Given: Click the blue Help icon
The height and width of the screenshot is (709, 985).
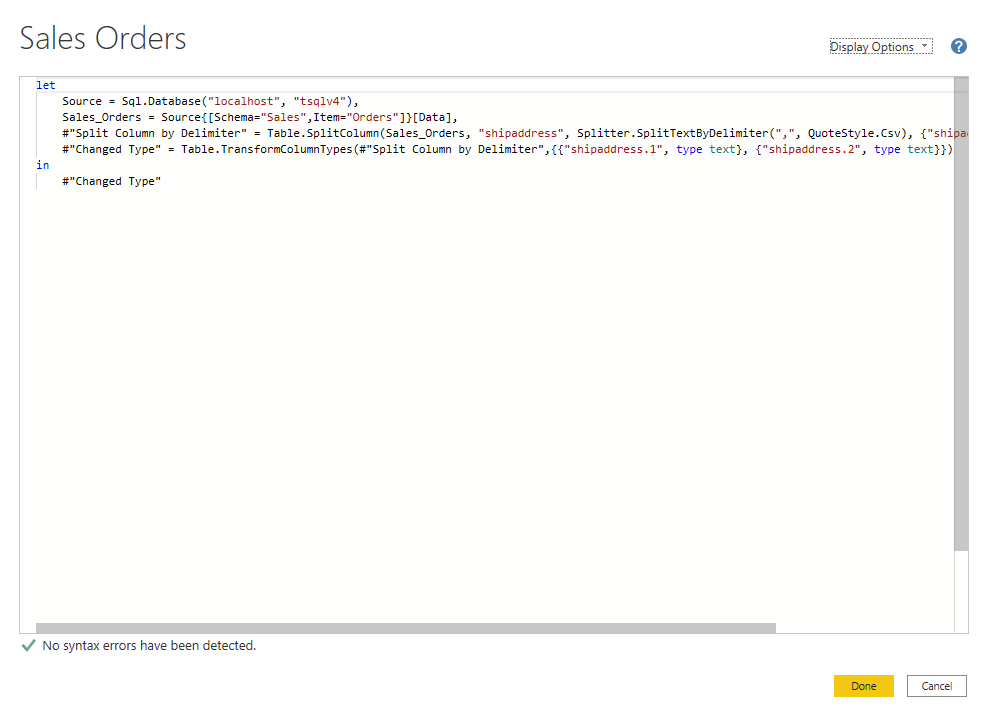Looking at the screenshot, I should point(958,46).
